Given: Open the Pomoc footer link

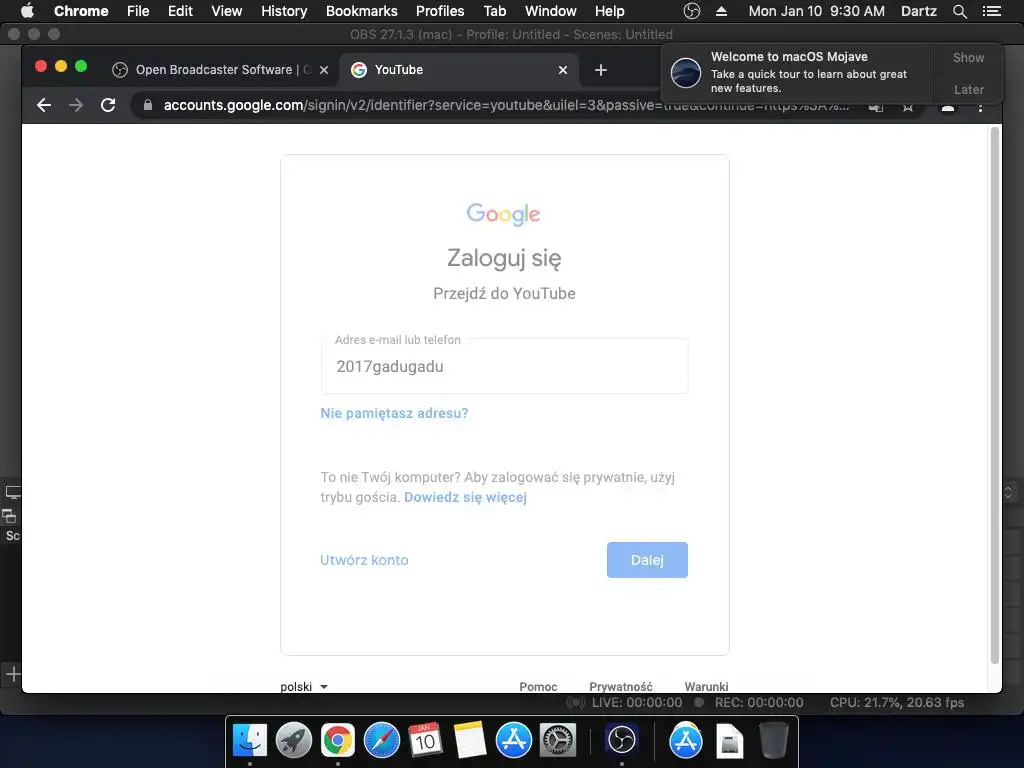Looking at the screenshot, I should (538, 686).
